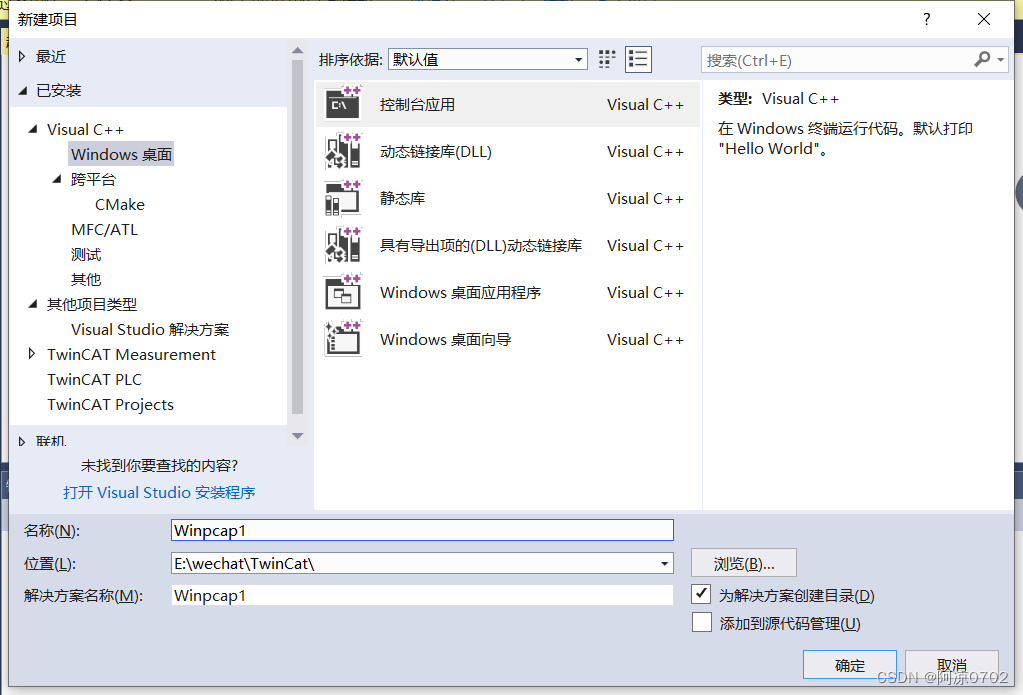
Task: Click tree panel scroll down arrow
Action: (298, 436)
